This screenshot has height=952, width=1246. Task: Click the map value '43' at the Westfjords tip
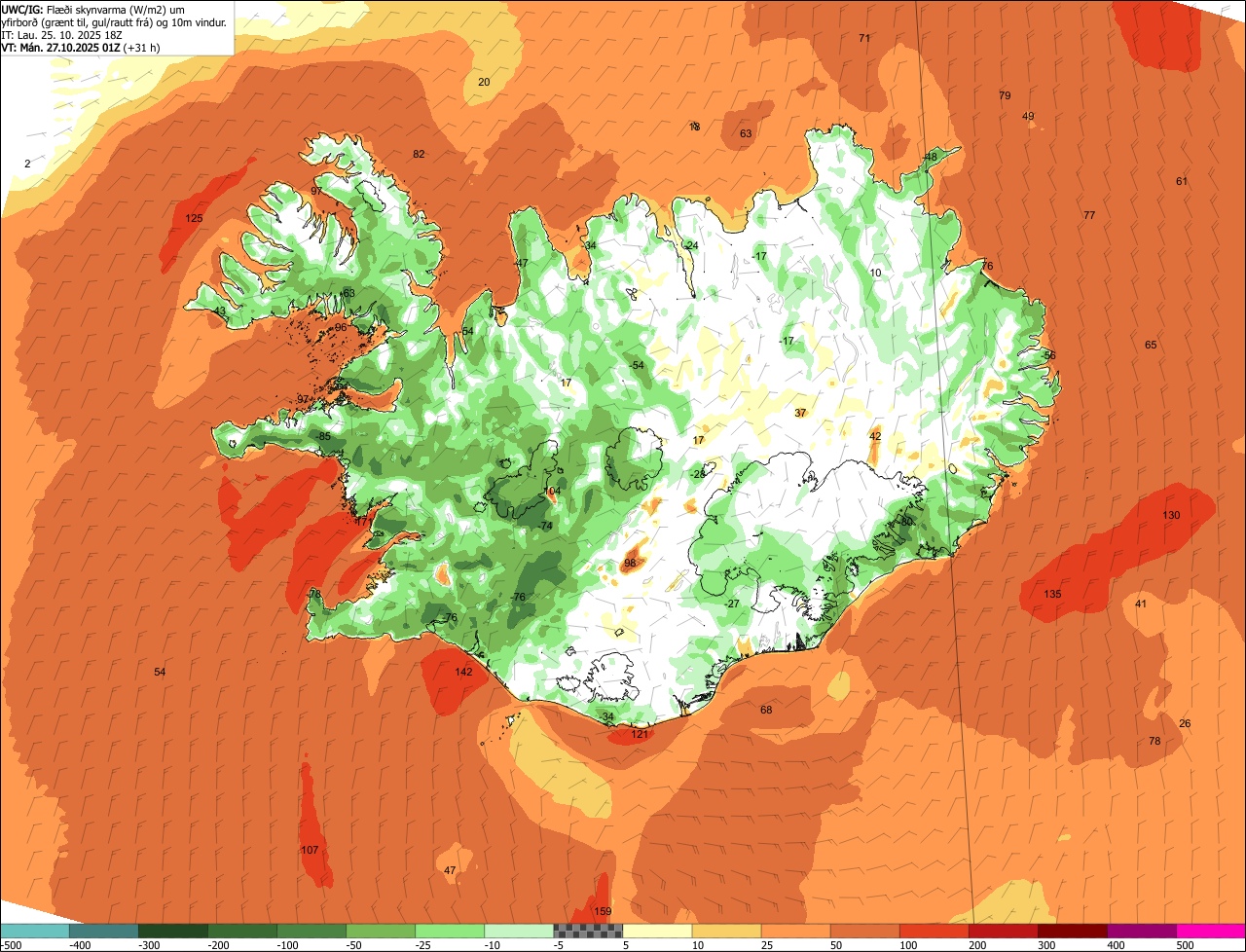(x=219, y=311)
